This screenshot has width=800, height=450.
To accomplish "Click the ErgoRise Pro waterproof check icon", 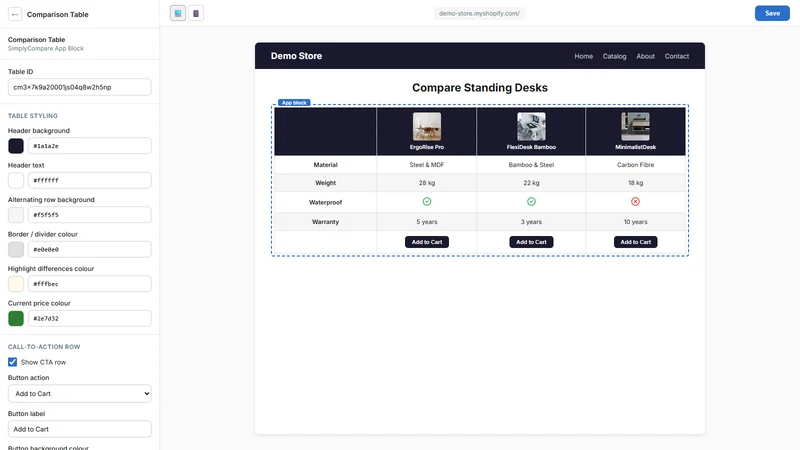I will pyautogui.click(x=427, y=202).
